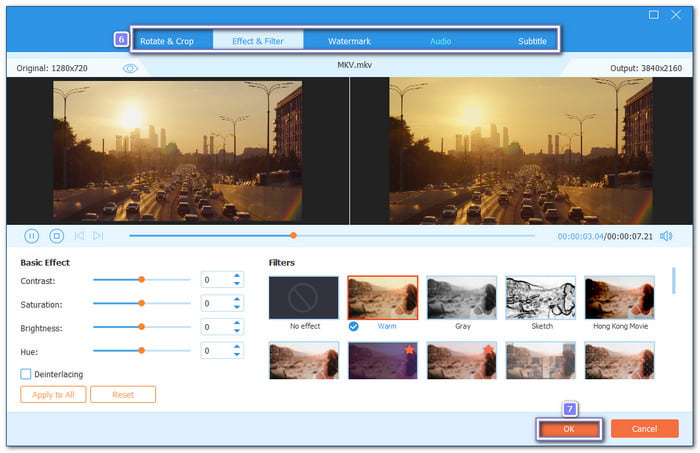This screenshot has height=453, width=700.
Task: Apply the Gray filter
Action: click(x=462, y=298)
